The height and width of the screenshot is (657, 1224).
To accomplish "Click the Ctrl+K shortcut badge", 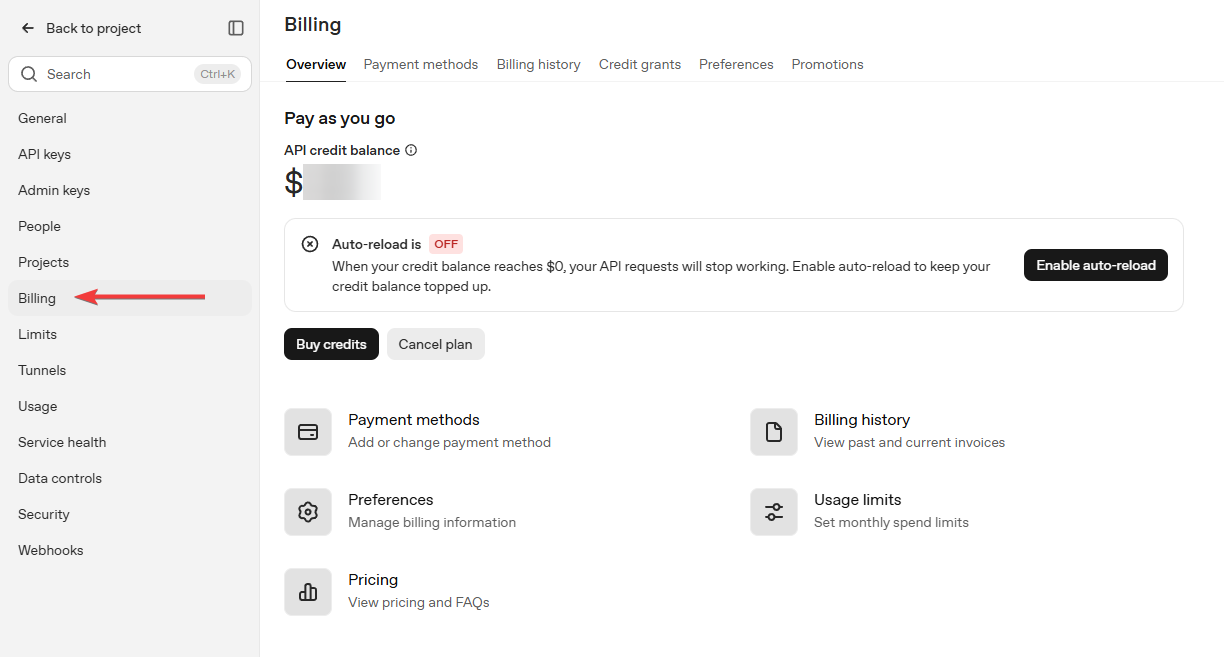I will point(217,74).
